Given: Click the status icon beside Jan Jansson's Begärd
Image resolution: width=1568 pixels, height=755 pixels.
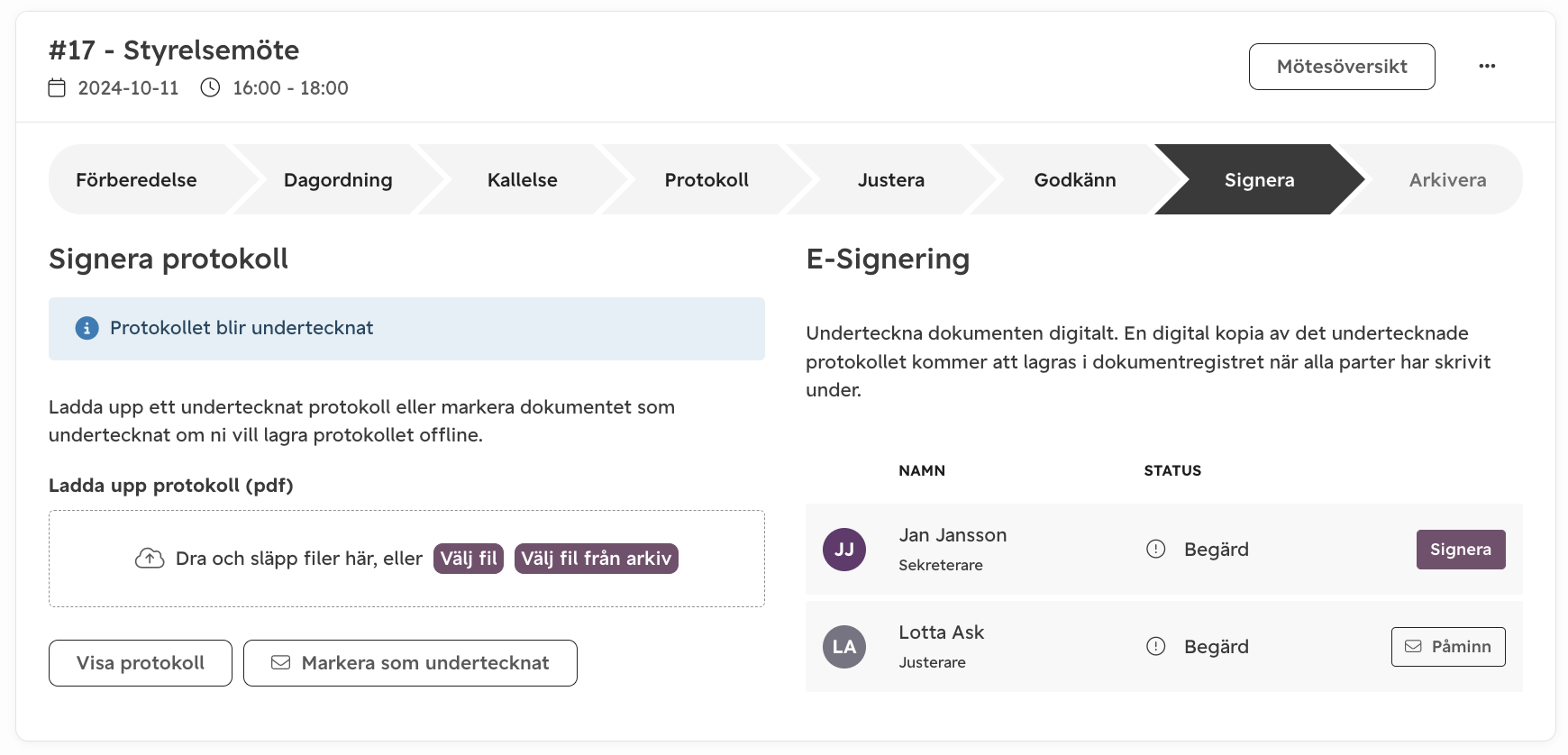Looking at the screenshot, I should coord(1156,550).
